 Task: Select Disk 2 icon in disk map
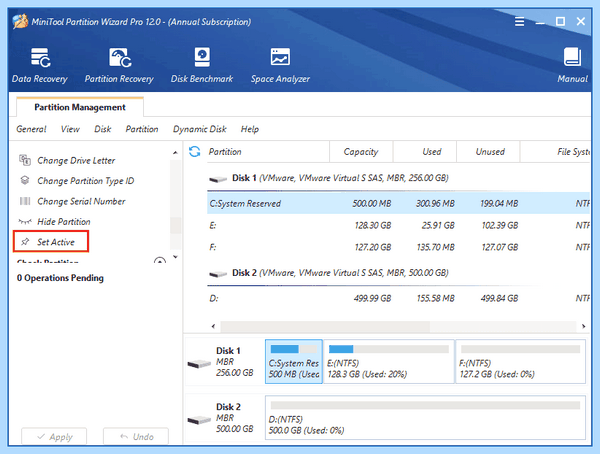199,420
